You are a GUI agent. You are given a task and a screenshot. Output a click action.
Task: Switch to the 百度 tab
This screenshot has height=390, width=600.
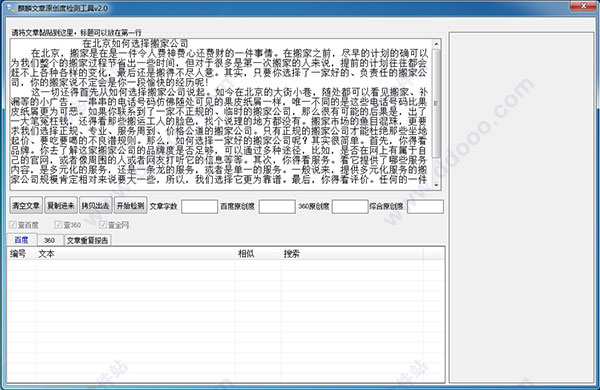tap(22, 240)
